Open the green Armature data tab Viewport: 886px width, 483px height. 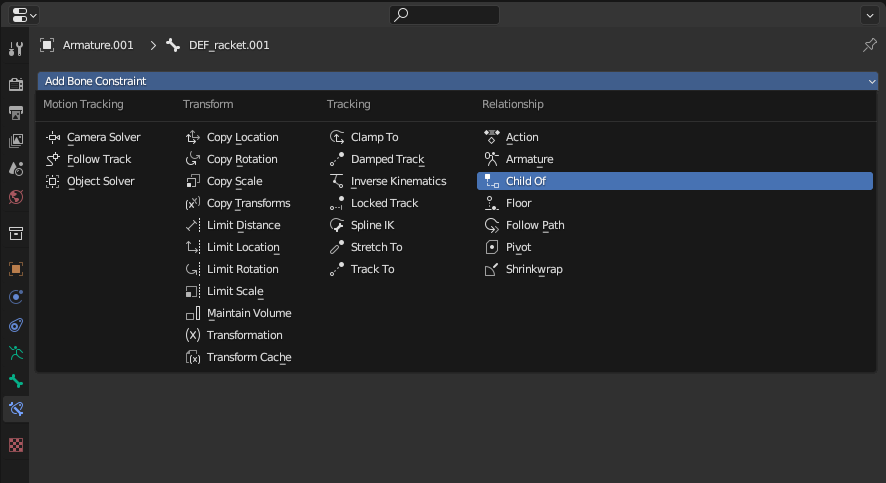[x=15, y=352]
